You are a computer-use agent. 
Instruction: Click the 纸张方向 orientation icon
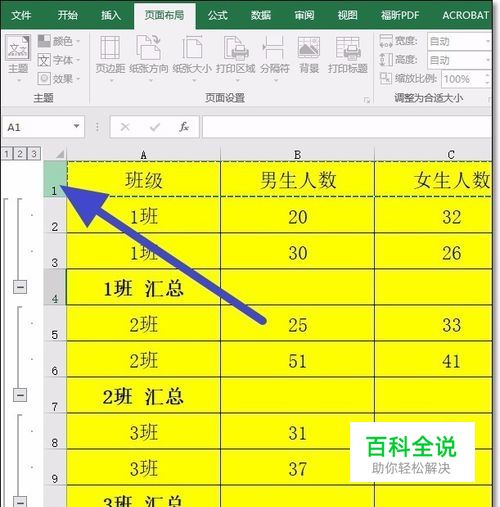tap(149, 48)
